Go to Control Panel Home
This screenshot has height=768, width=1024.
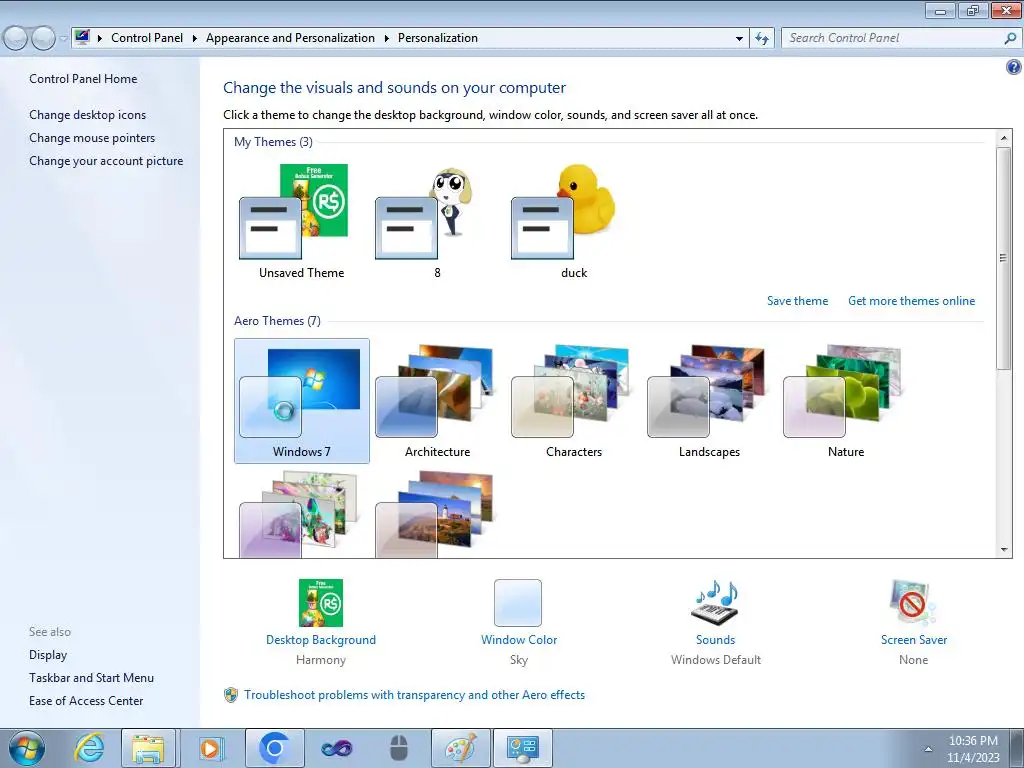pos(83,79)
